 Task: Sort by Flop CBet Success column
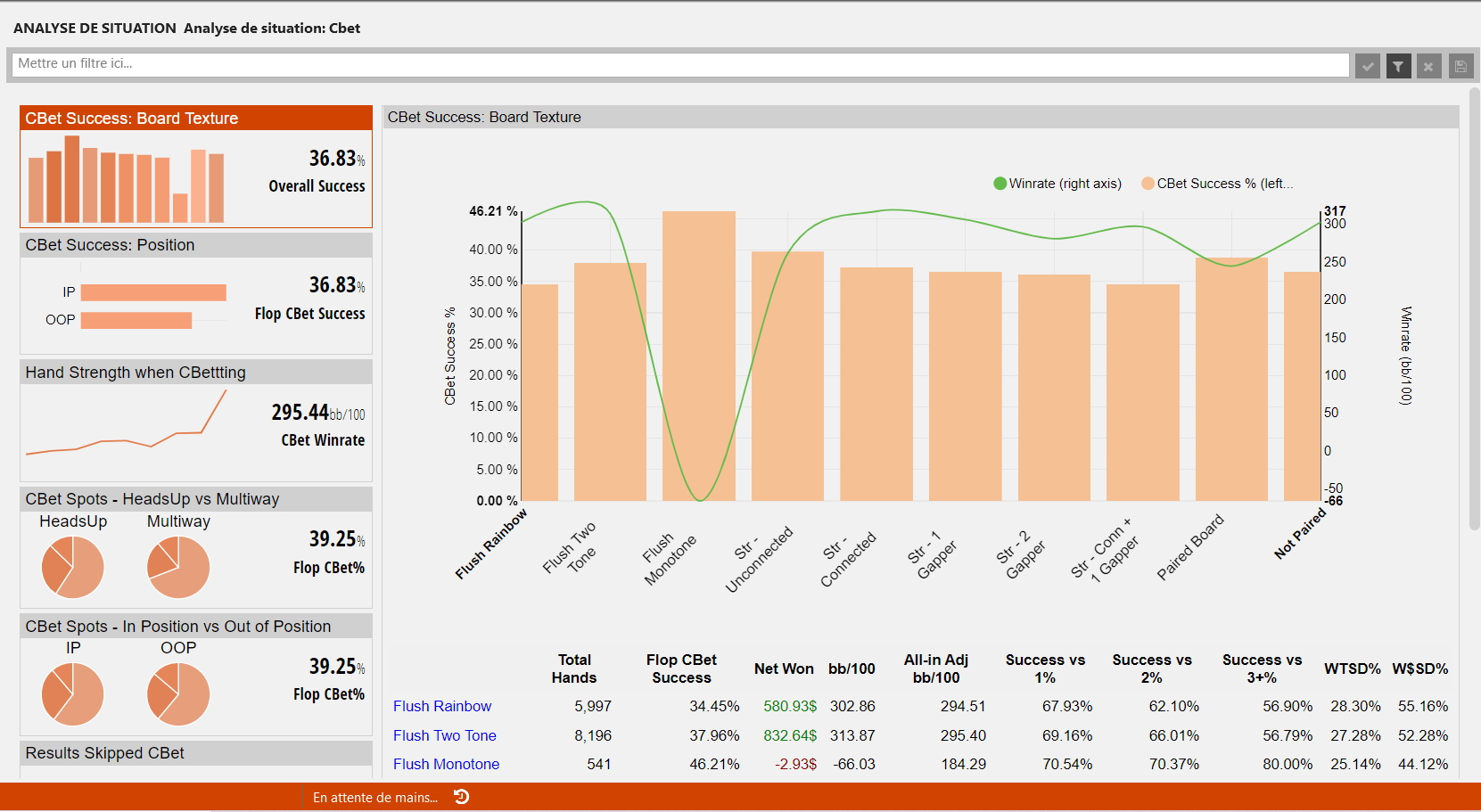click(x=681, y=668)
